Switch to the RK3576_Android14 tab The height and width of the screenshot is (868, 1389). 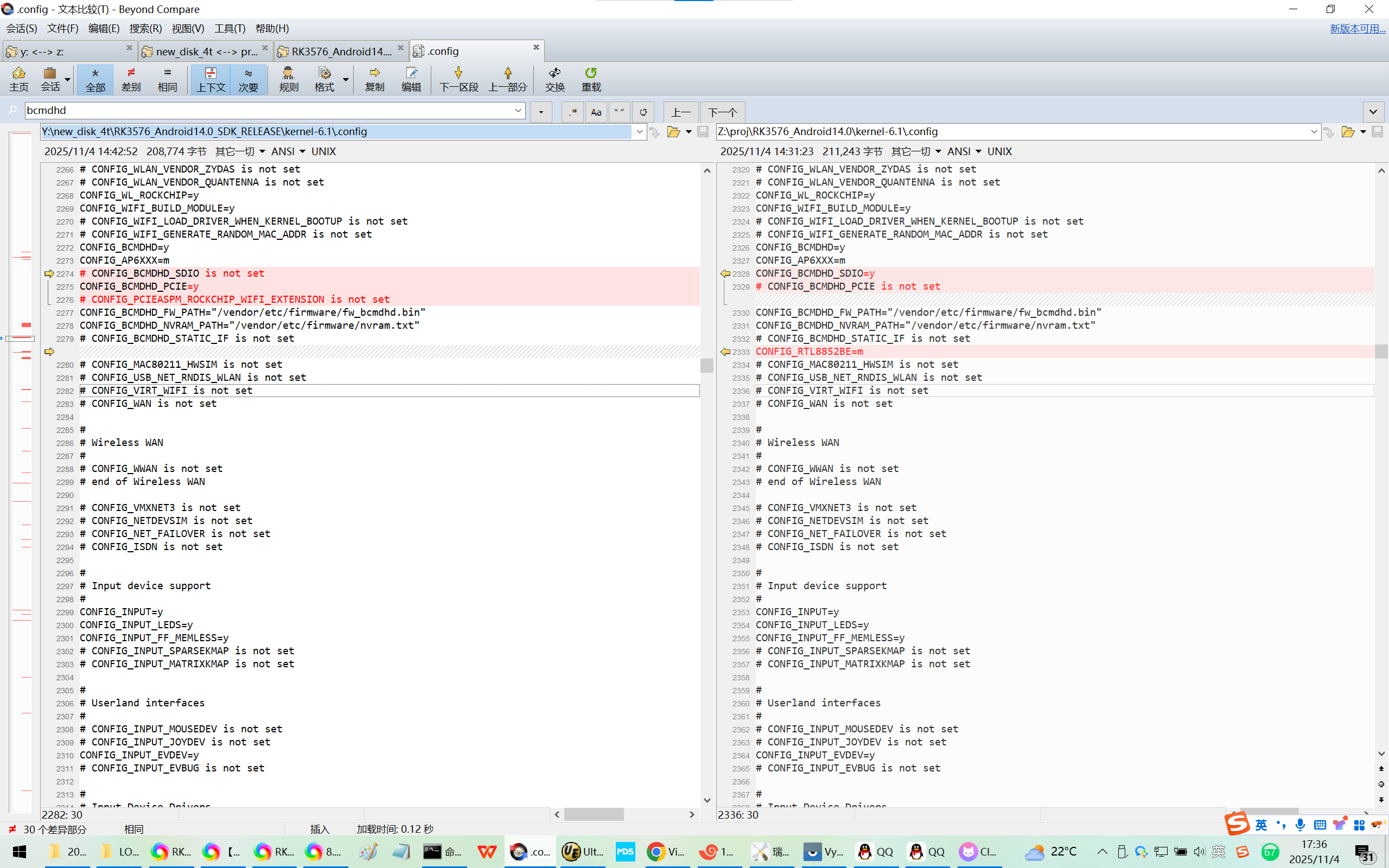[x=341, y=52]
